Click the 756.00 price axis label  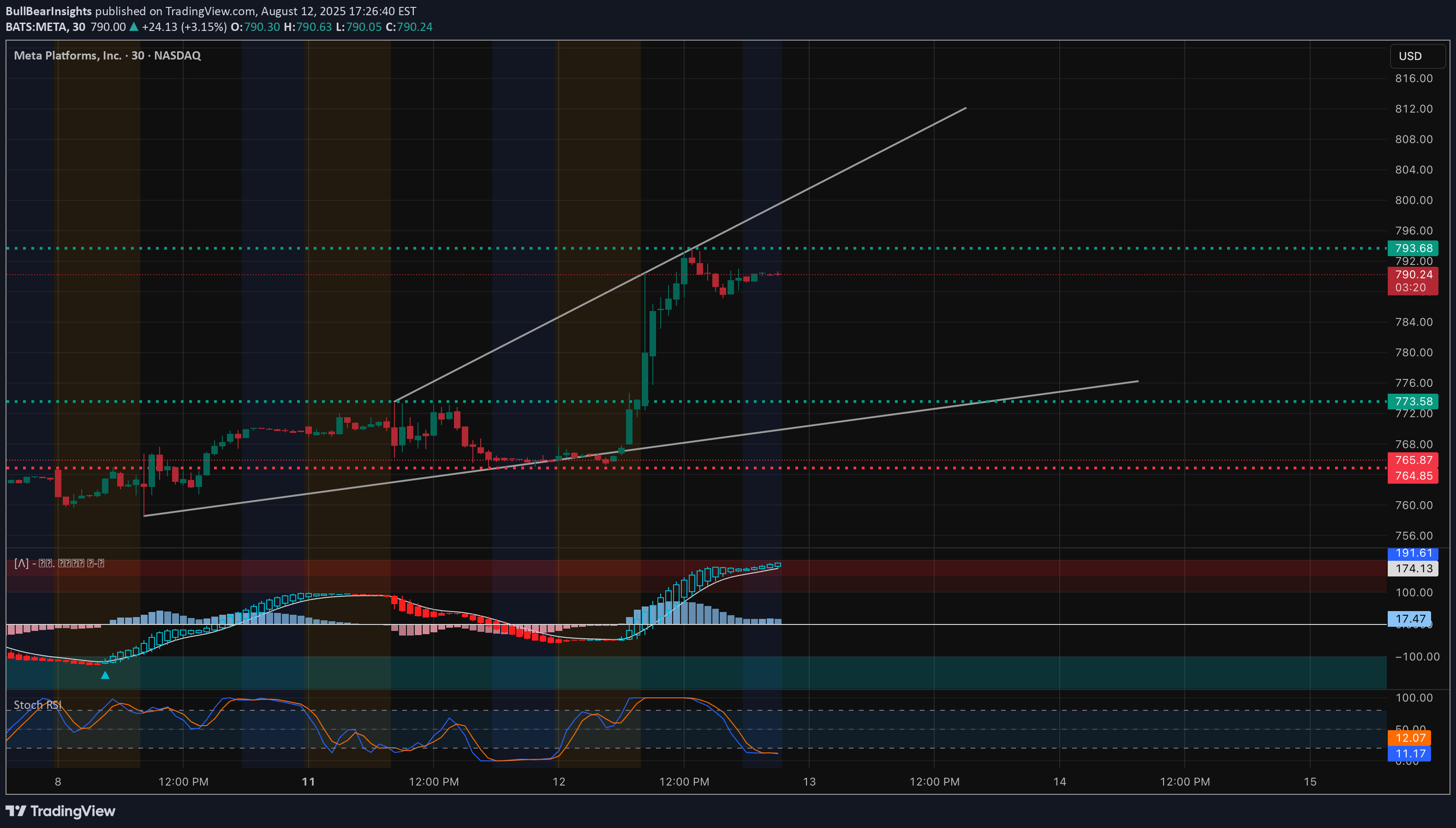point(1414,536)
